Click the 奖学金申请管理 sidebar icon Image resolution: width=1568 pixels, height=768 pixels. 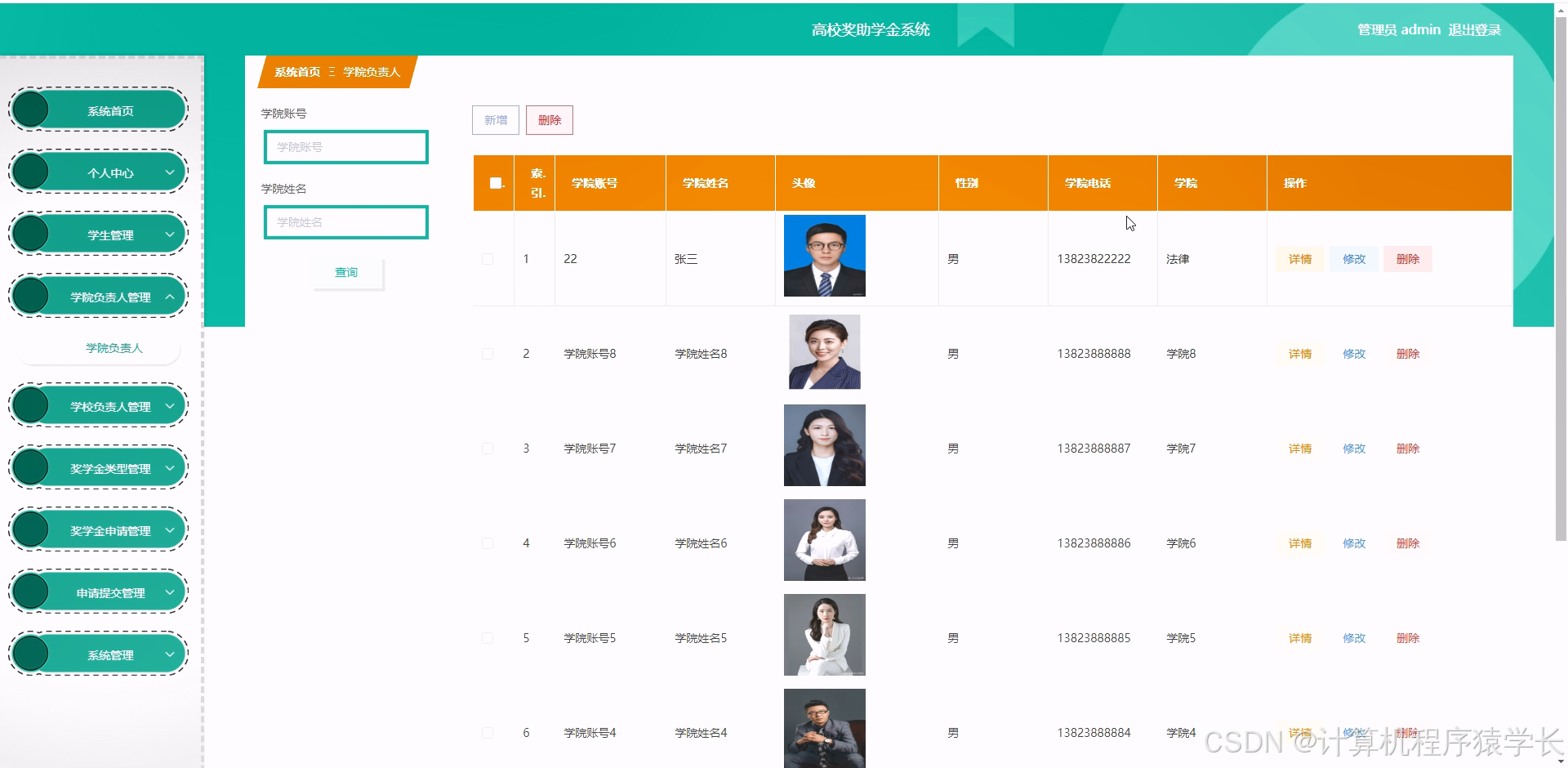pyautogui.click(x=30, y=529)
